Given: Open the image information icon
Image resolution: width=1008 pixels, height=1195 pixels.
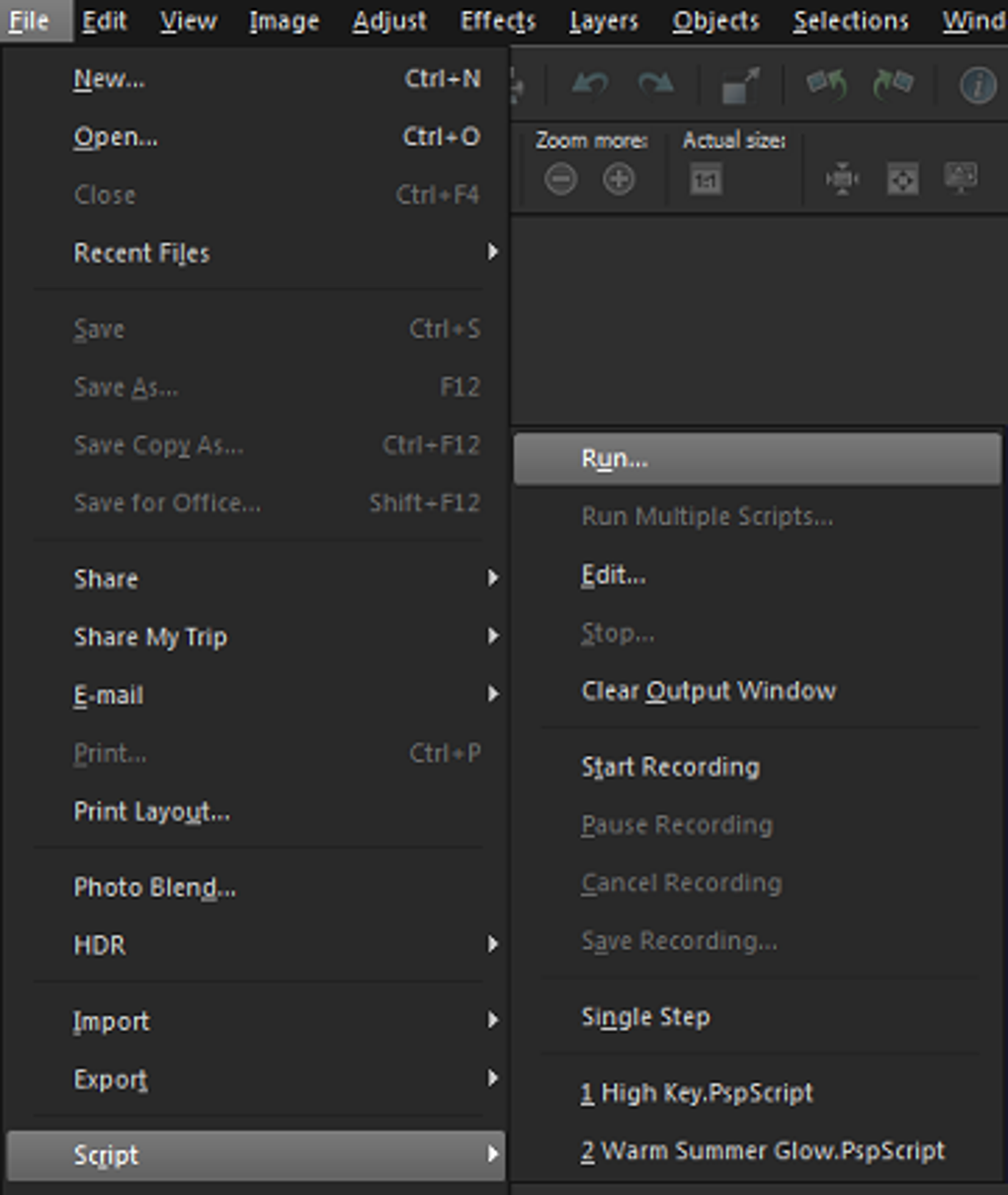Looking at the screenshot, I should pos(977,85).
